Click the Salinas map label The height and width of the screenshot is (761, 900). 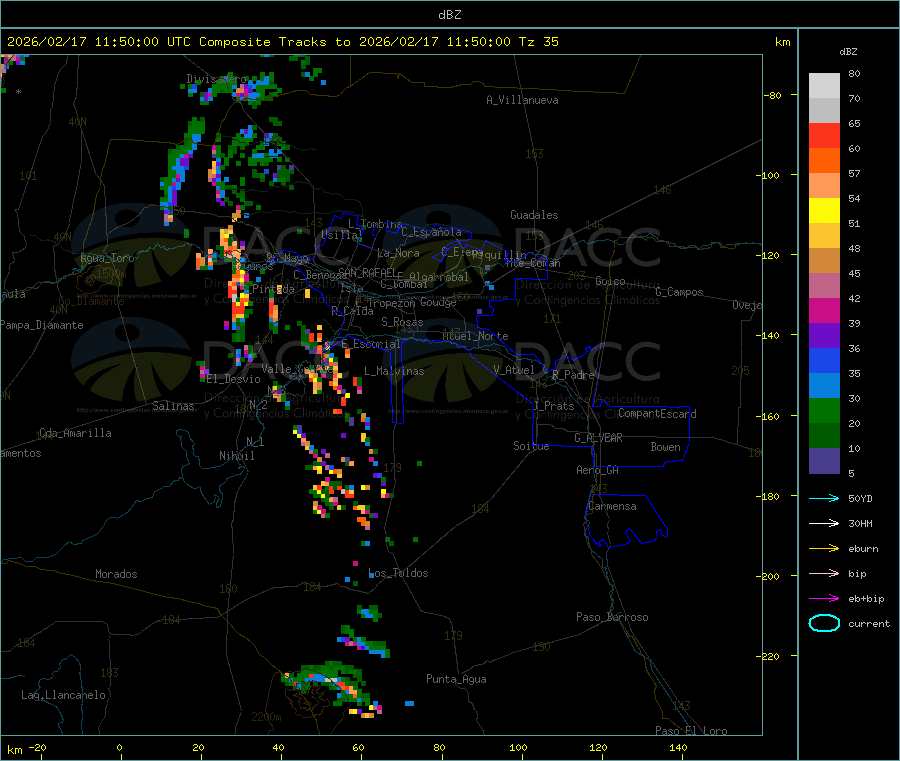click(x=173, y=406)
